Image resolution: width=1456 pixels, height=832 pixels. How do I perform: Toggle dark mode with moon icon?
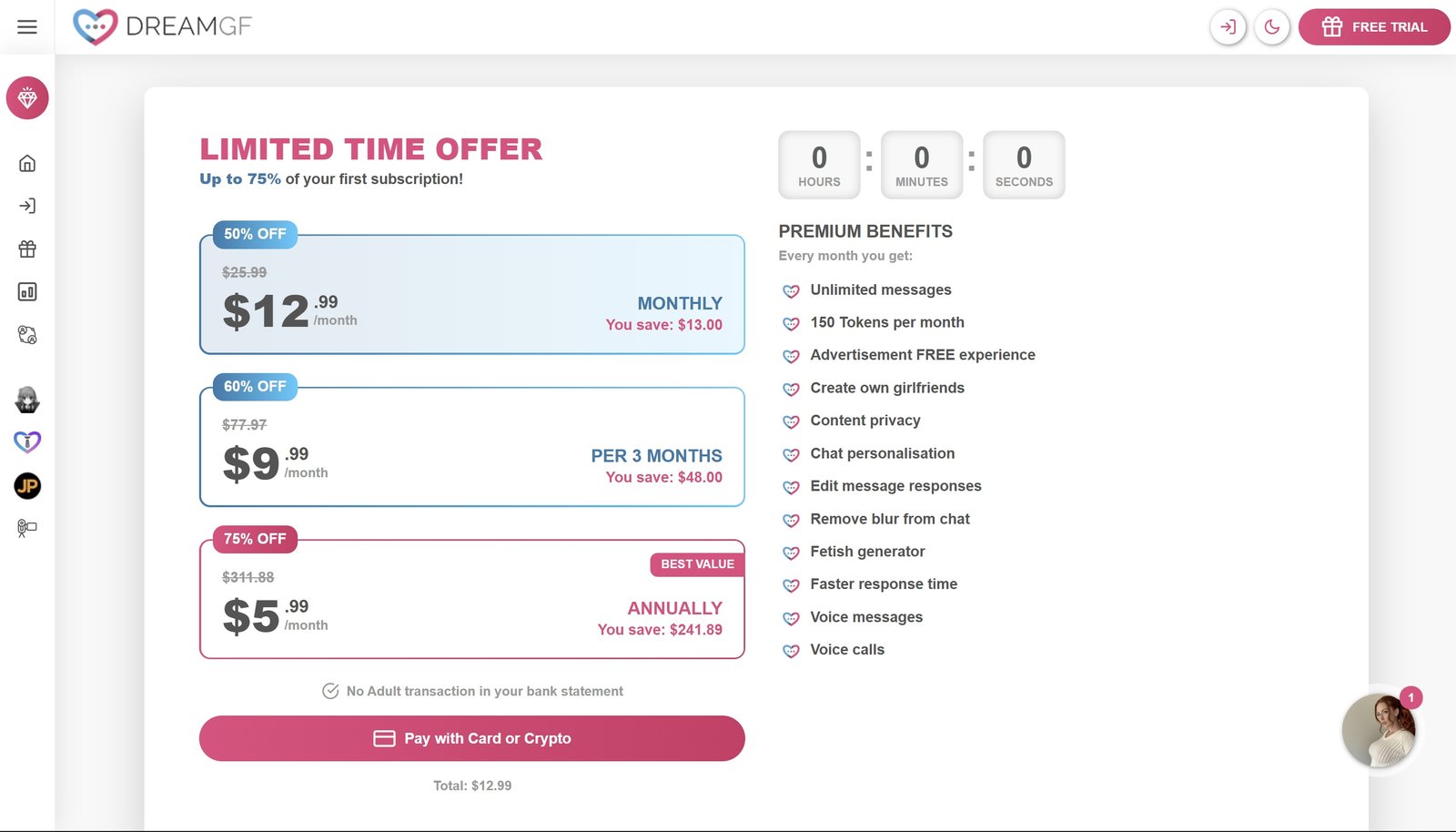[x=1271, y=27]
